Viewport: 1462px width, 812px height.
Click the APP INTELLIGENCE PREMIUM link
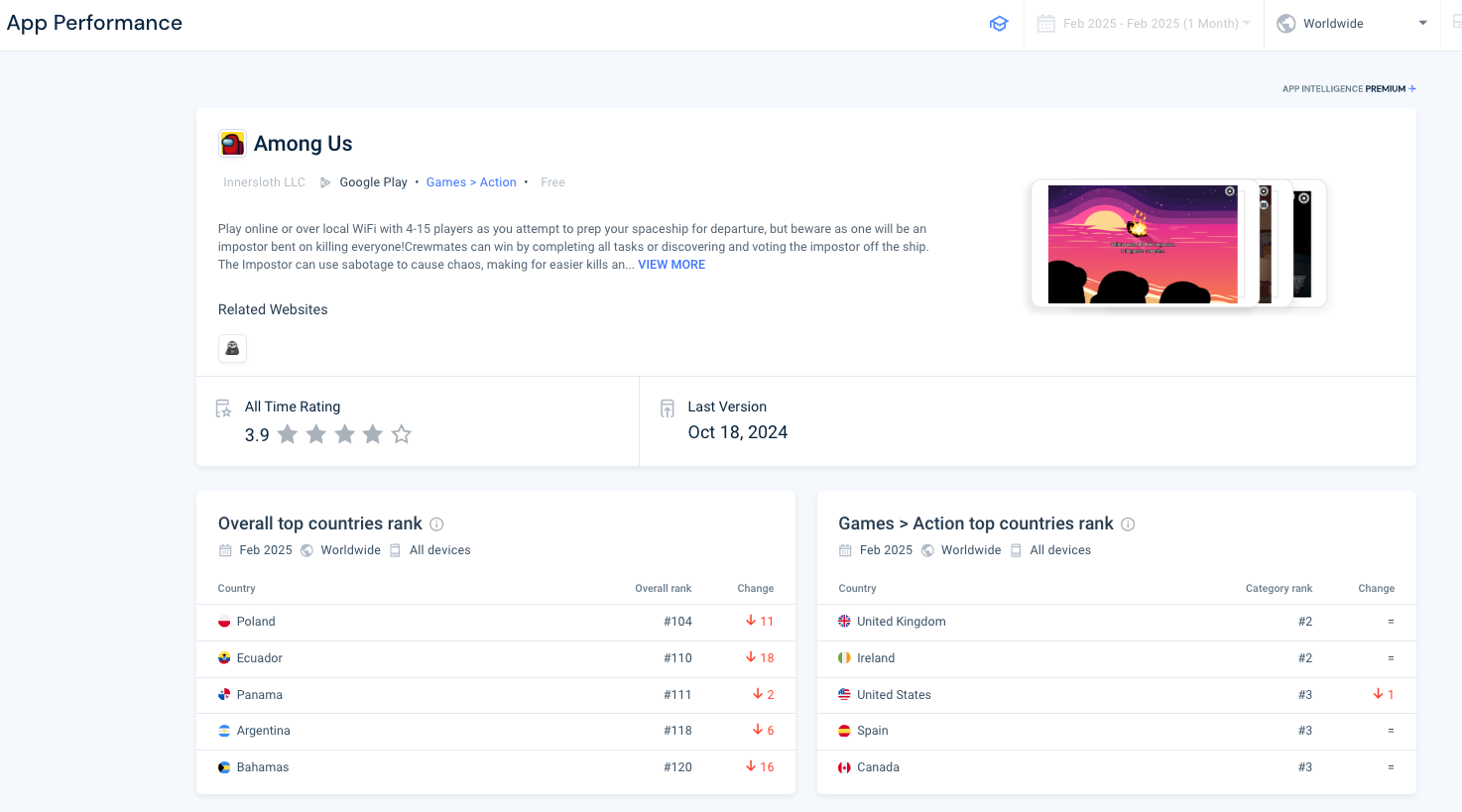[x=1349, y=88]
